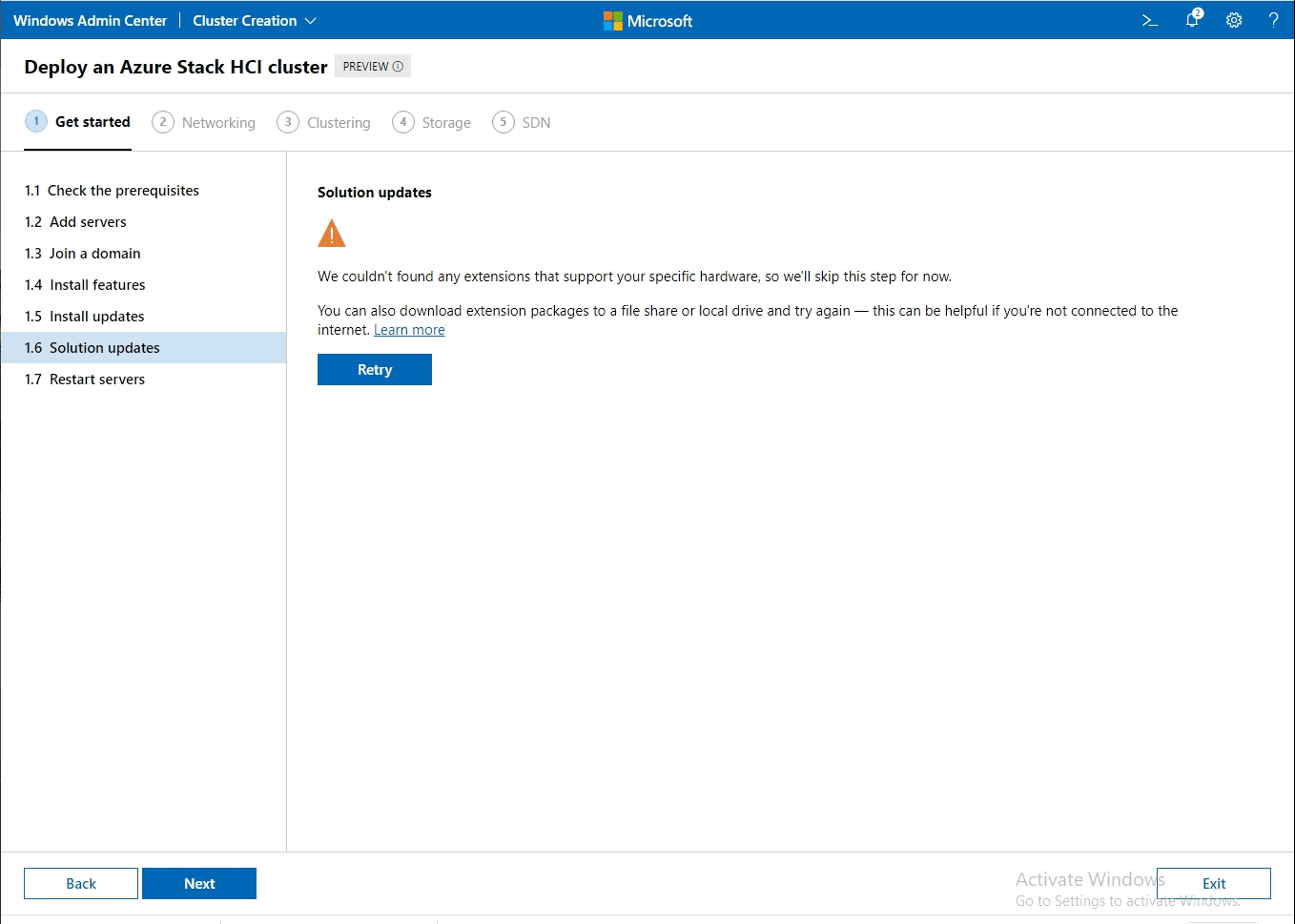Switch to the Clustering step tab
Viewport: 1295px width, 924px height.
point(324,123)
